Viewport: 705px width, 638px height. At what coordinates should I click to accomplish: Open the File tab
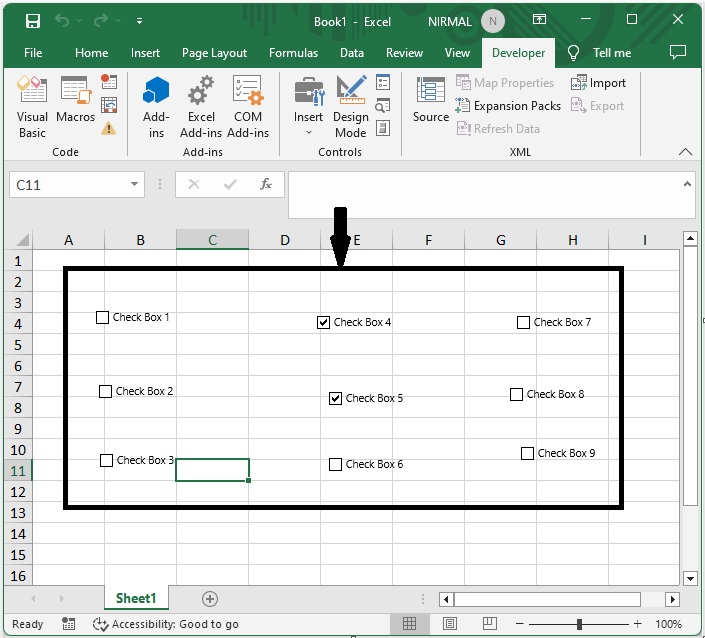pos(33,53)
